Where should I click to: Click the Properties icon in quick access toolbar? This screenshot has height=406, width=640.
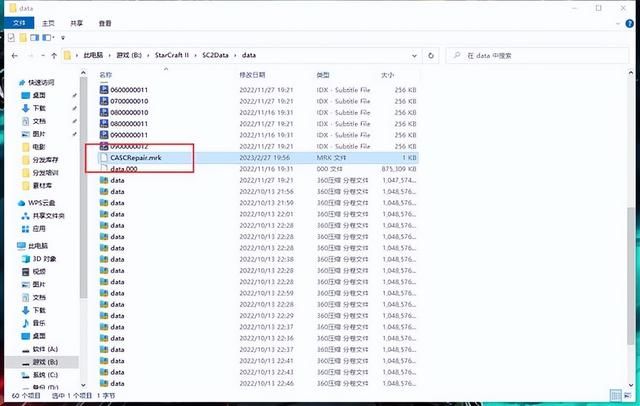click(x=11, y=38)
